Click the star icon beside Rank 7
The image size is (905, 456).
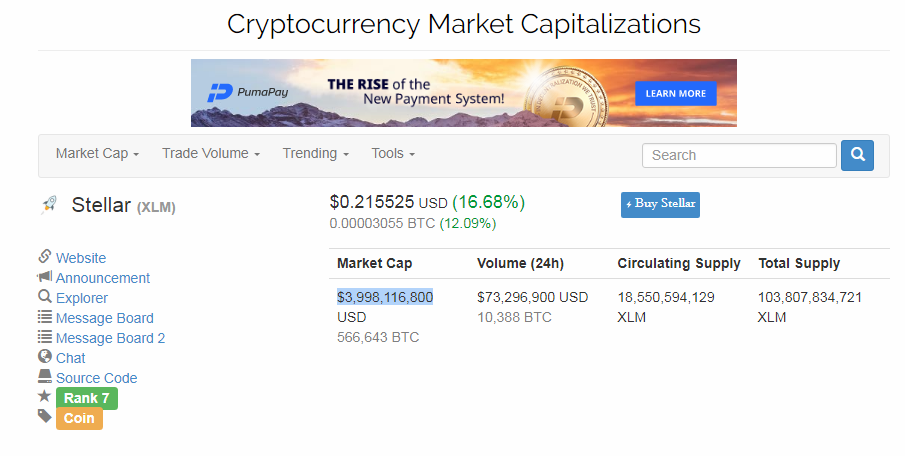45,397
